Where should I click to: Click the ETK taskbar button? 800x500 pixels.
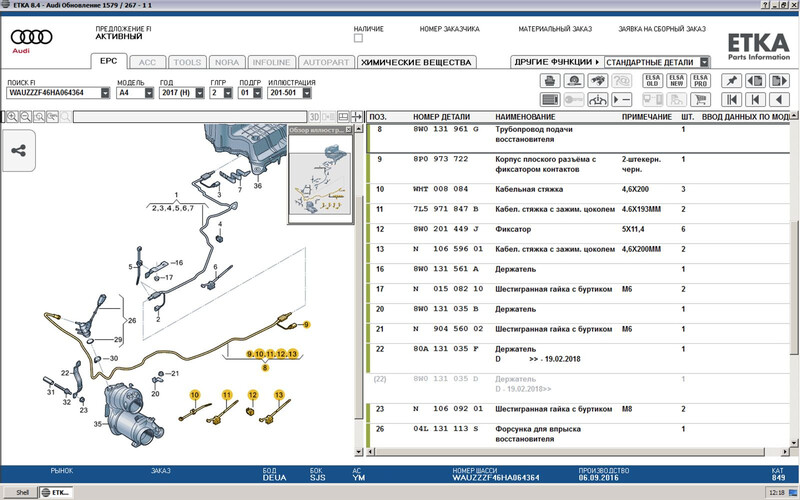[57, 492]
